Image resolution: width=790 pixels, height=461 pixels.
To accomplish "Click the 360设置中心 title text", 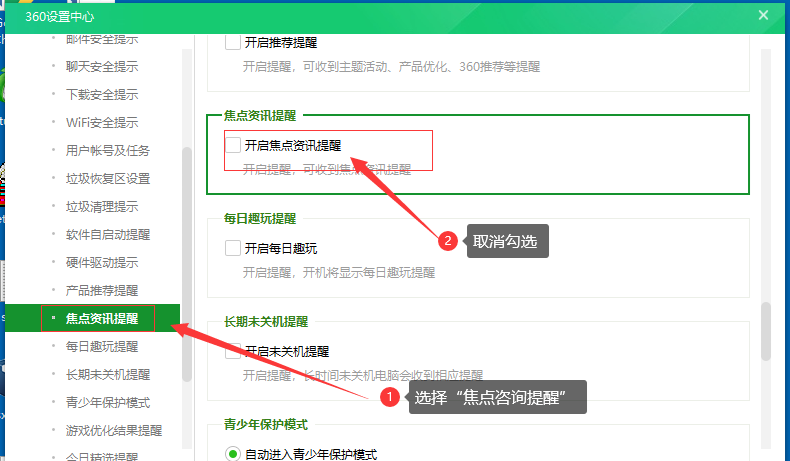I will [59, 17].
